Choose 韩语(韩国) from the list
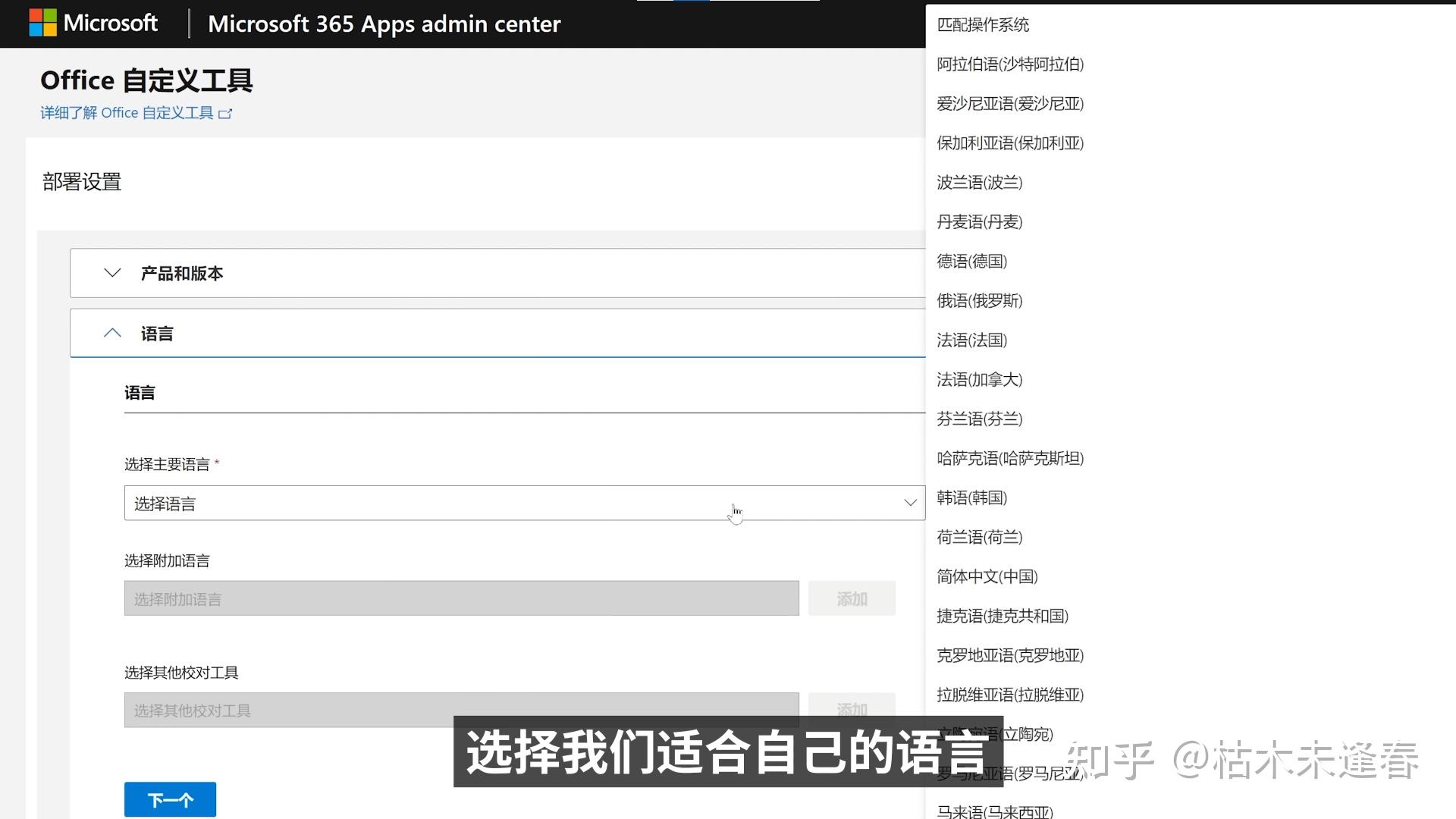The width and height of the screenshot is (1456, 819). [x=972, y=498]
